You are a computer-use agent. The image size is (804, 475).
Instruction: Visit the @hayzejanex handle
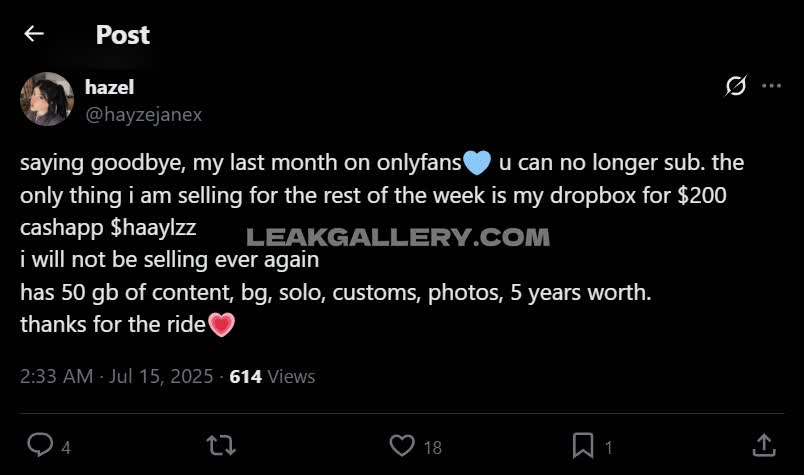[x=144, y=114]
